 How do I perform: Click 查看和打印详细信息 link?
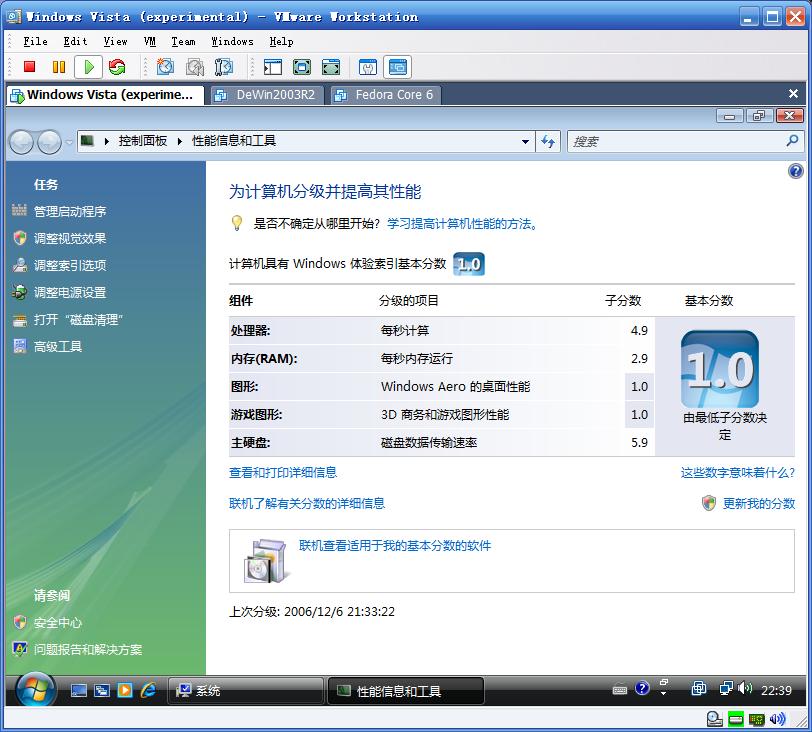283,472
